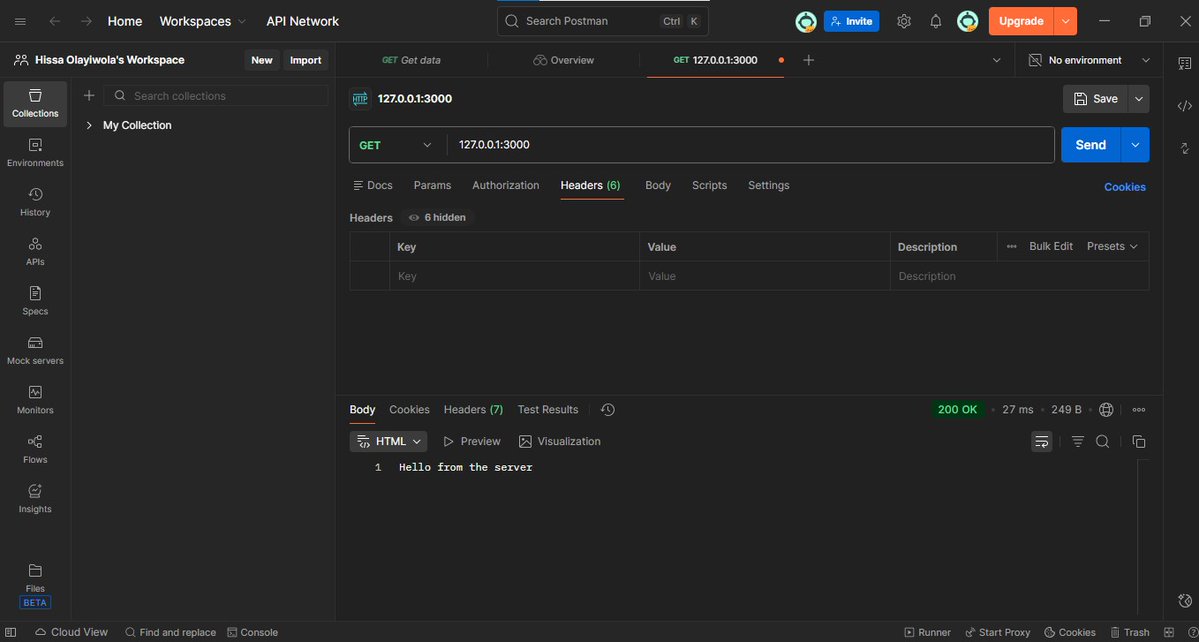The image size is (1199, 642).
Task: Open the headers table ellipsis options
Action: (1012, 246)
